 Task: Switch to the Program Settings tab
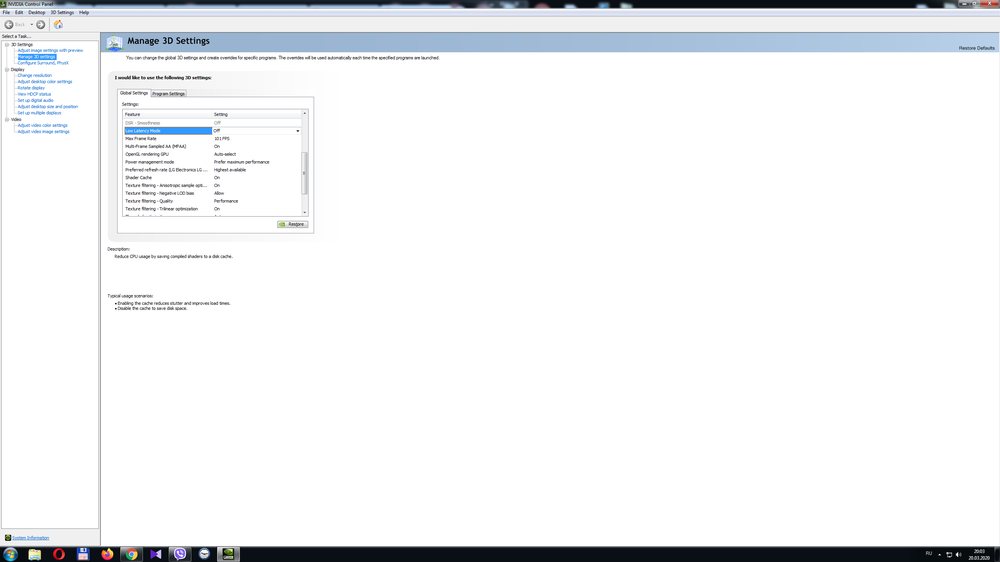(x=168, y=94)
